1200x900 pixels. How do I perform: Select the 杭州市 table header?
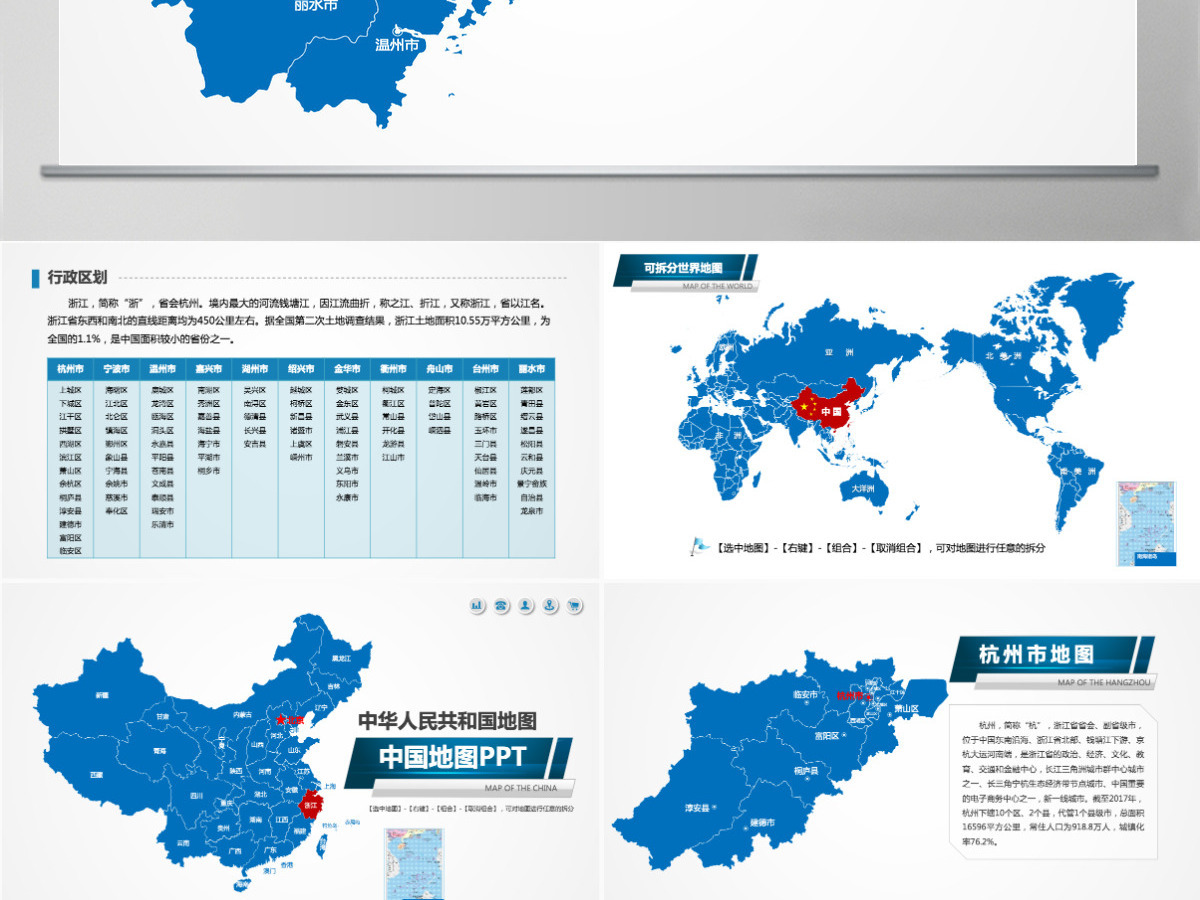coord(70,368)
